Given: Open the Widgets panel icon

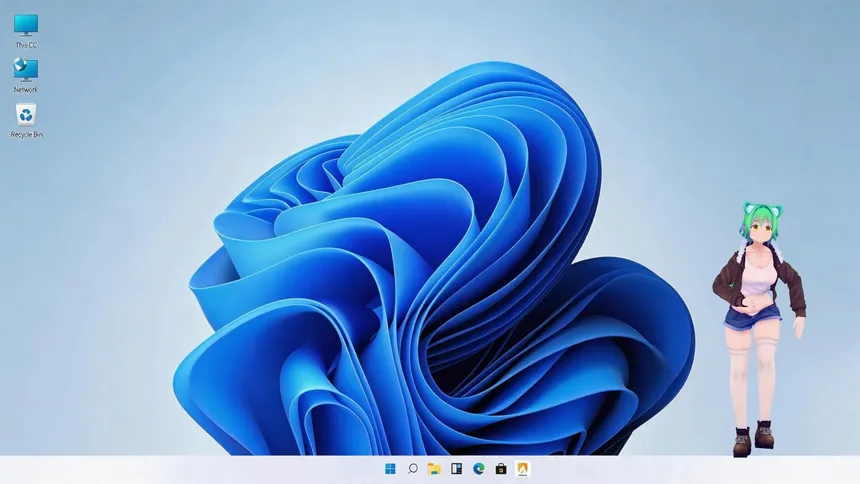Looking at the screenshot, I should pos(456,468).
